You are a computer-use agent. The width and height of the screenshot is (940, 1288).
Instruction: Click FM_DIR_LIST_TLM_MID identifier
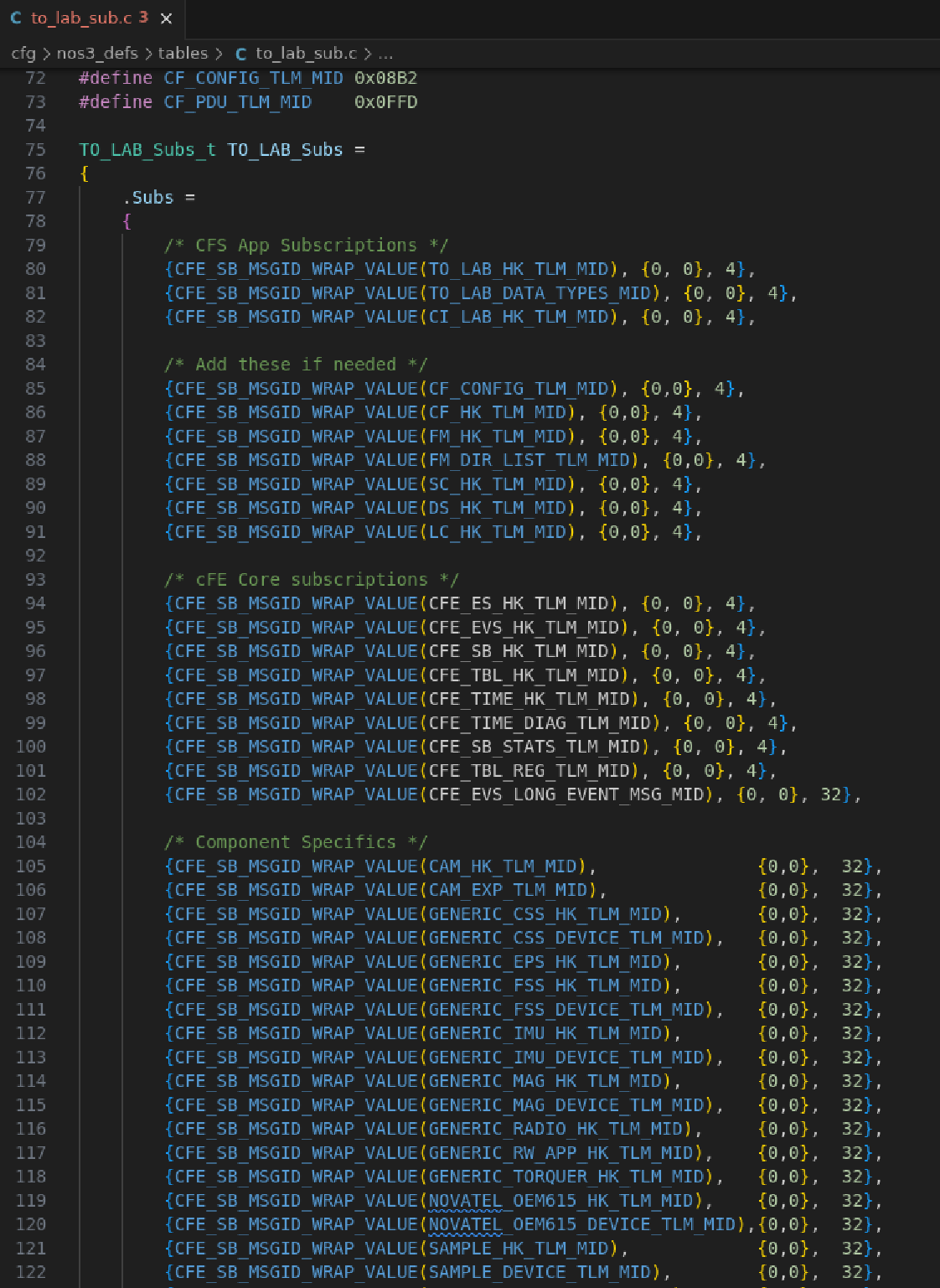529,460
